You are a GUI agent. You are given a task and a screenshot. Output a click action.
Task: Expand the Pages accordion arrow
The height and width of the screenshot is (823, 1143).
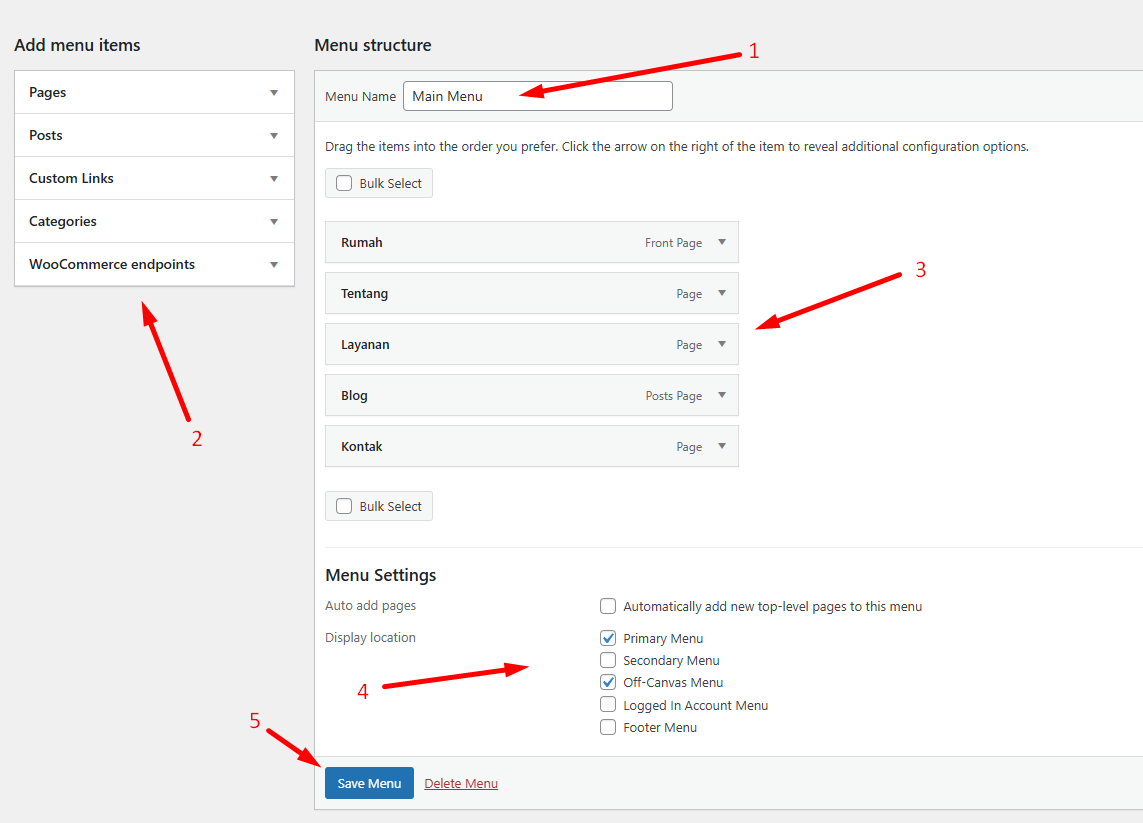point(273,93)
